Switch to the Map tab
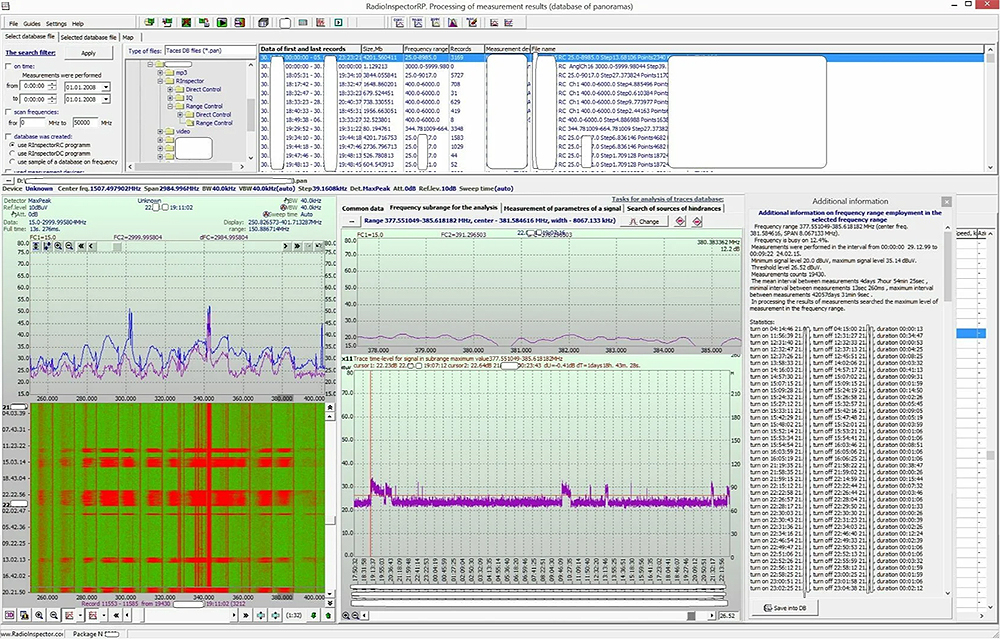Image resolution: width=1000 pixels, height=639 pixels. pyautogui.click(x=128, y=37)
